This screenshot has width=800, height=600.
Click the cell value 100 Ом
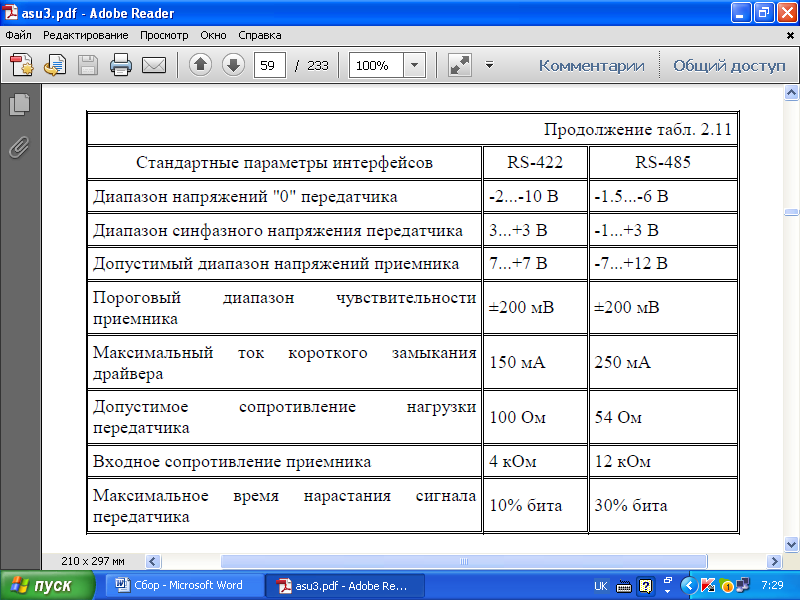pyautogui.click(x=517, y=417)
